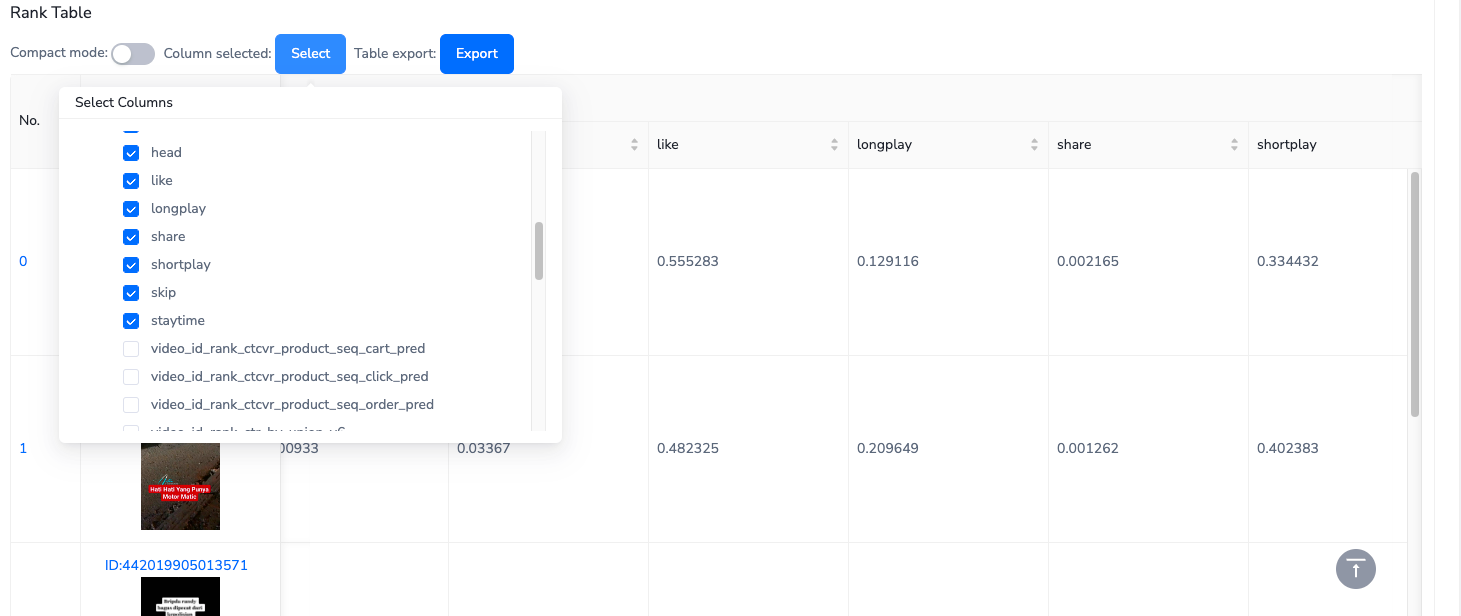
Task: Uncheck the longplay column checkbox
Action: click(x=131, y=209)
